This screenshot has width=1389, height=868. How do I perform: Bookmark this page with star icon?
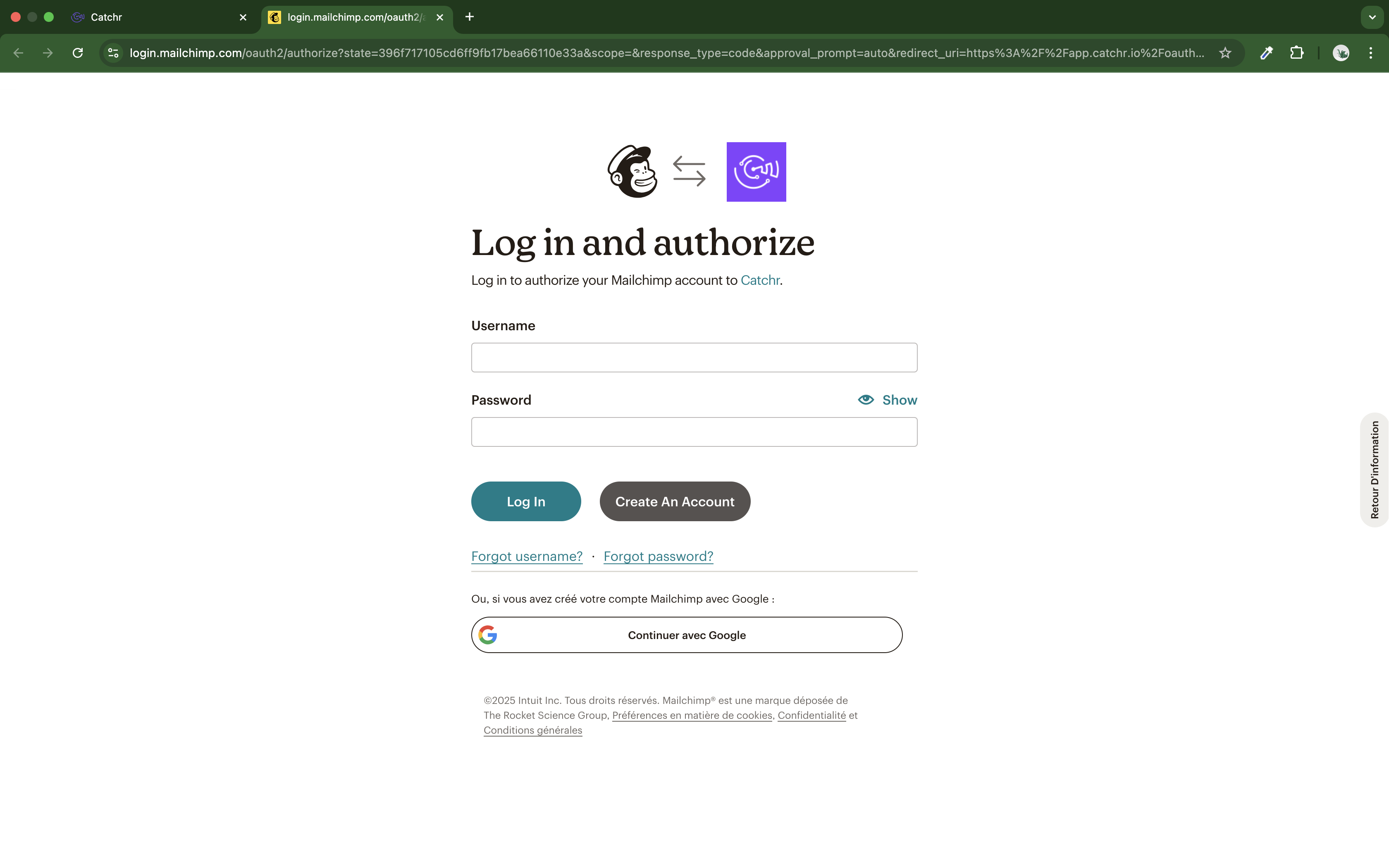pyautogui.click(x=1225, y=53)
